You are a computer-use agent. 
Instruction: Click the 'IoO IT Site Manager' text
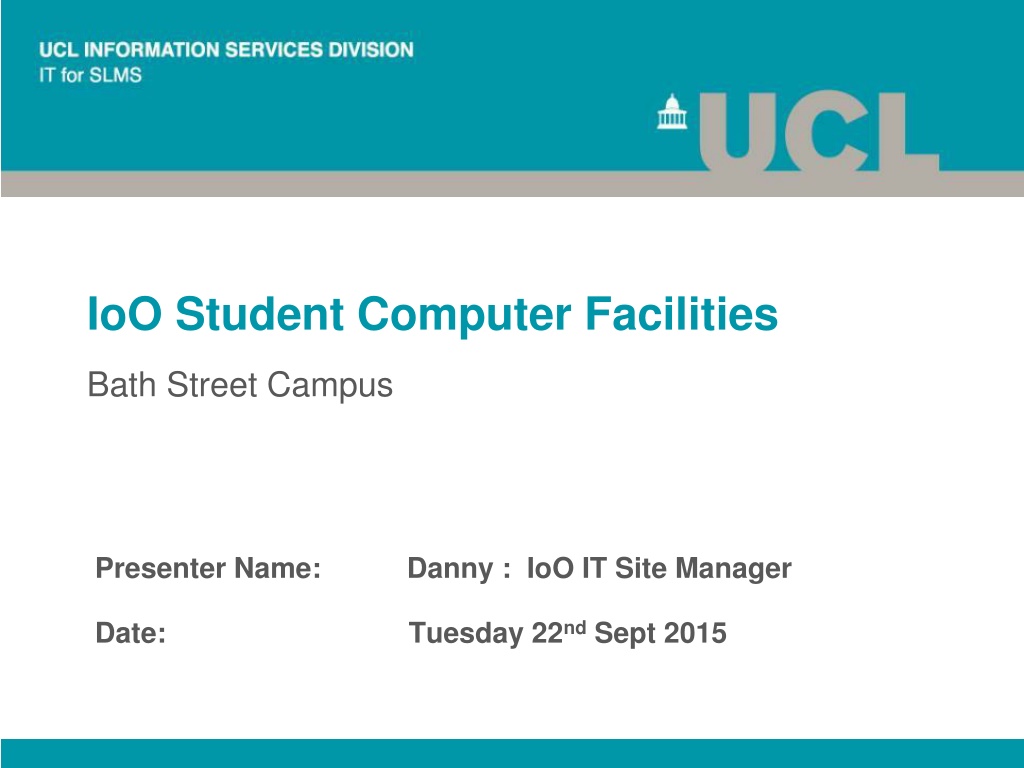coord(659,569)
